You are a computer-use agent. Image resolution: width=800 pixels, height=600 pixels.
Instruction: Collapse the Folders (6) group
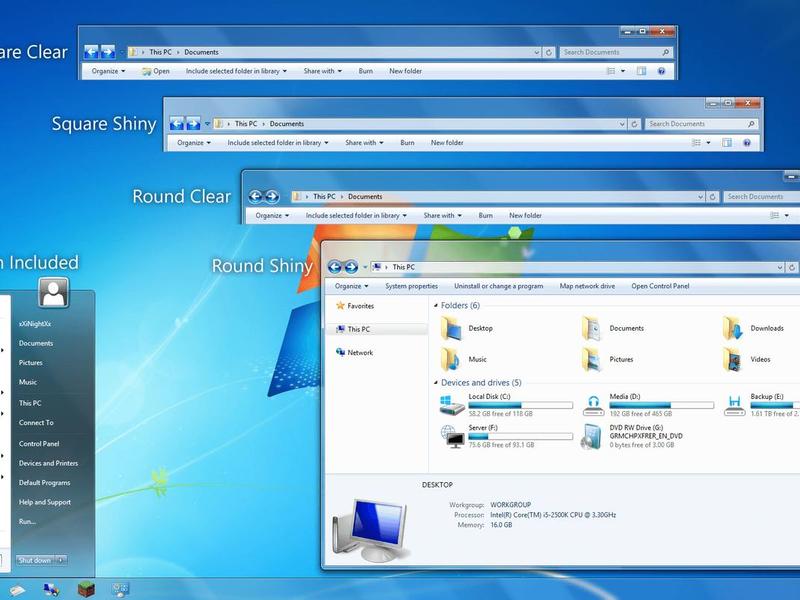436,306
